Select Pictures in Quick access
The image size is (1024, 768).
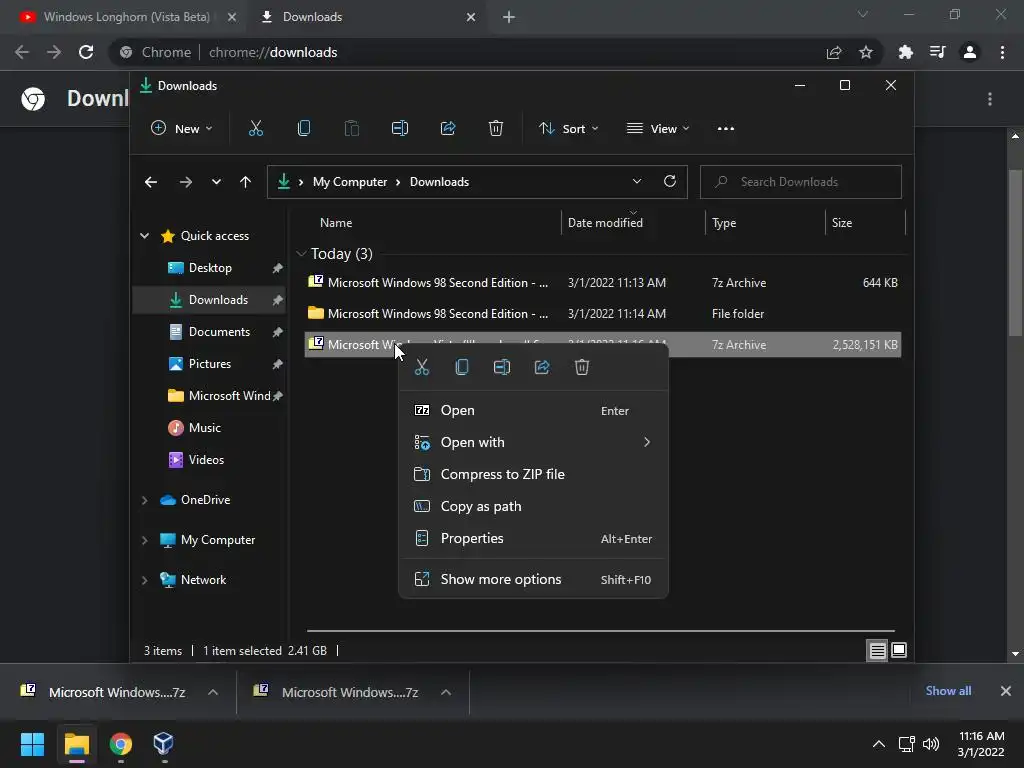pyautogui.click(x=210, y=364)
